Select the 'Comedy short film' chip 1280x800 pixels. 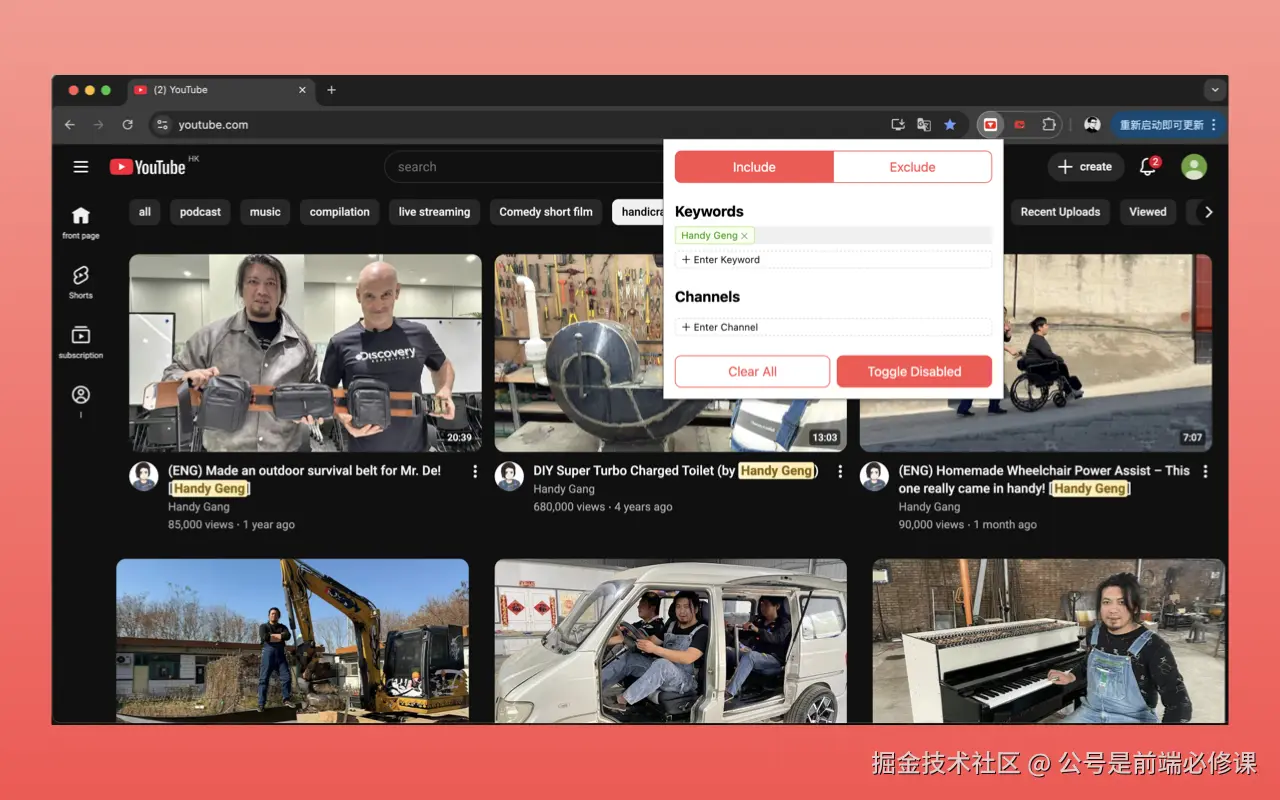tap(546, 212)
